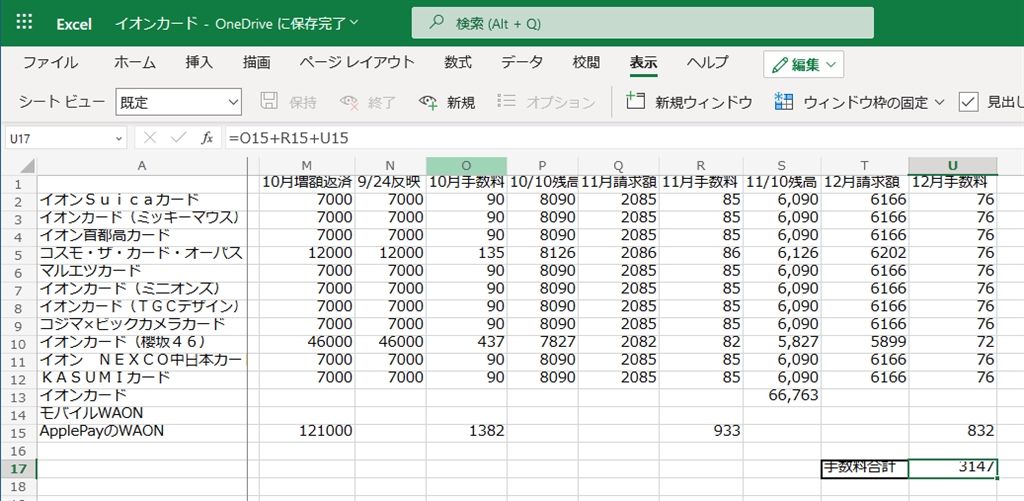Viewport: 1024px width, 501px height.
Task: Click the 1382 fee total cell
Action: pyautogui.click(x=466, y=431)
